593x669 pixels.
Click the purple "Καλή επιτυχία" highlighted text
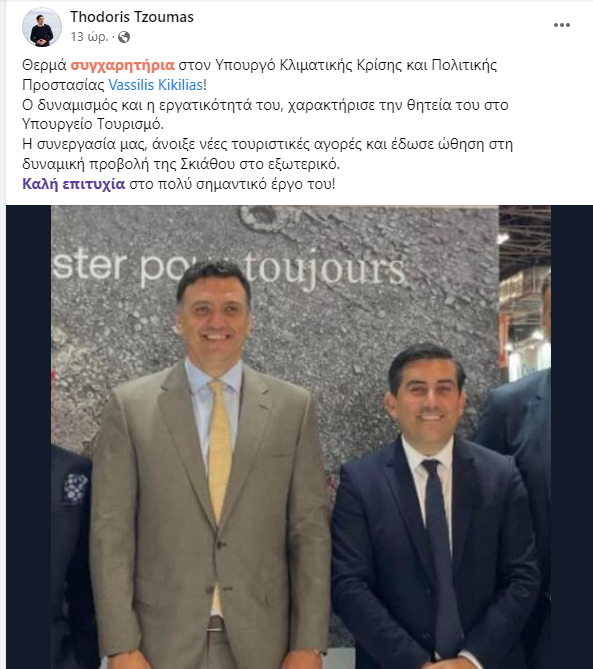point(73,184)
